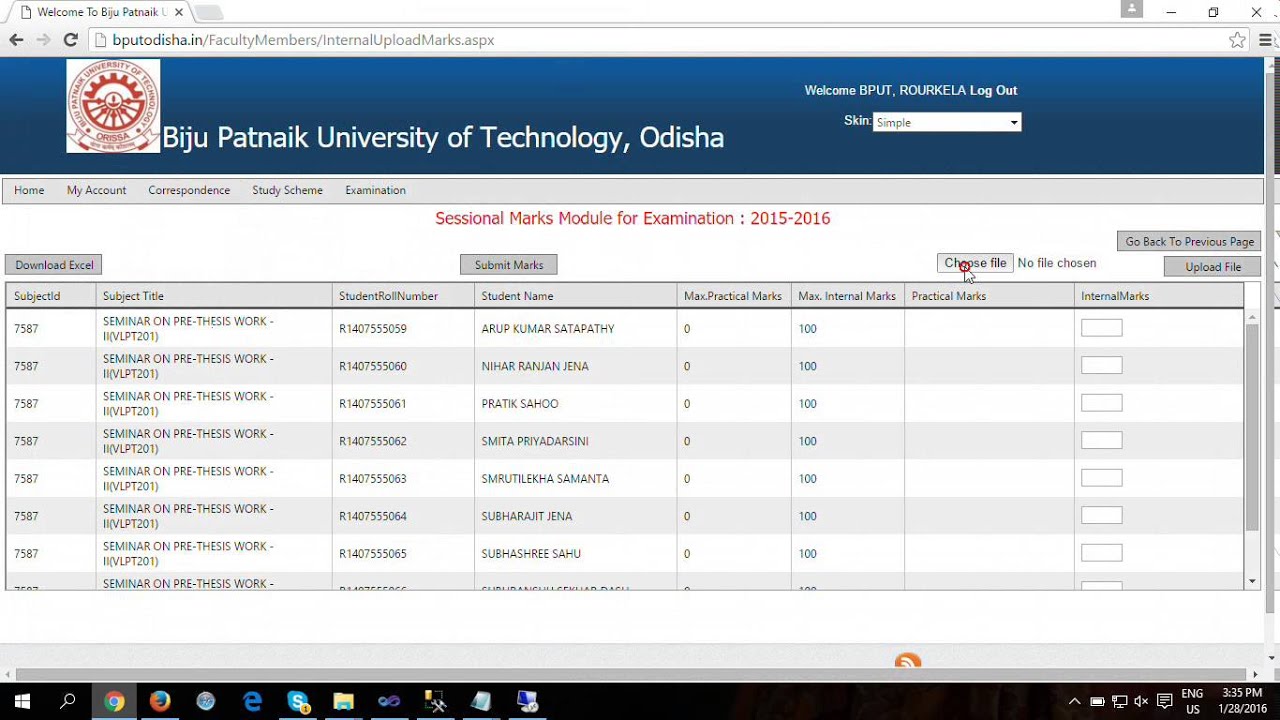The height and width of the screenshot is (720, 1280).
Task: Open the clock showing 3:35 PM
Action: point(1243,701)
